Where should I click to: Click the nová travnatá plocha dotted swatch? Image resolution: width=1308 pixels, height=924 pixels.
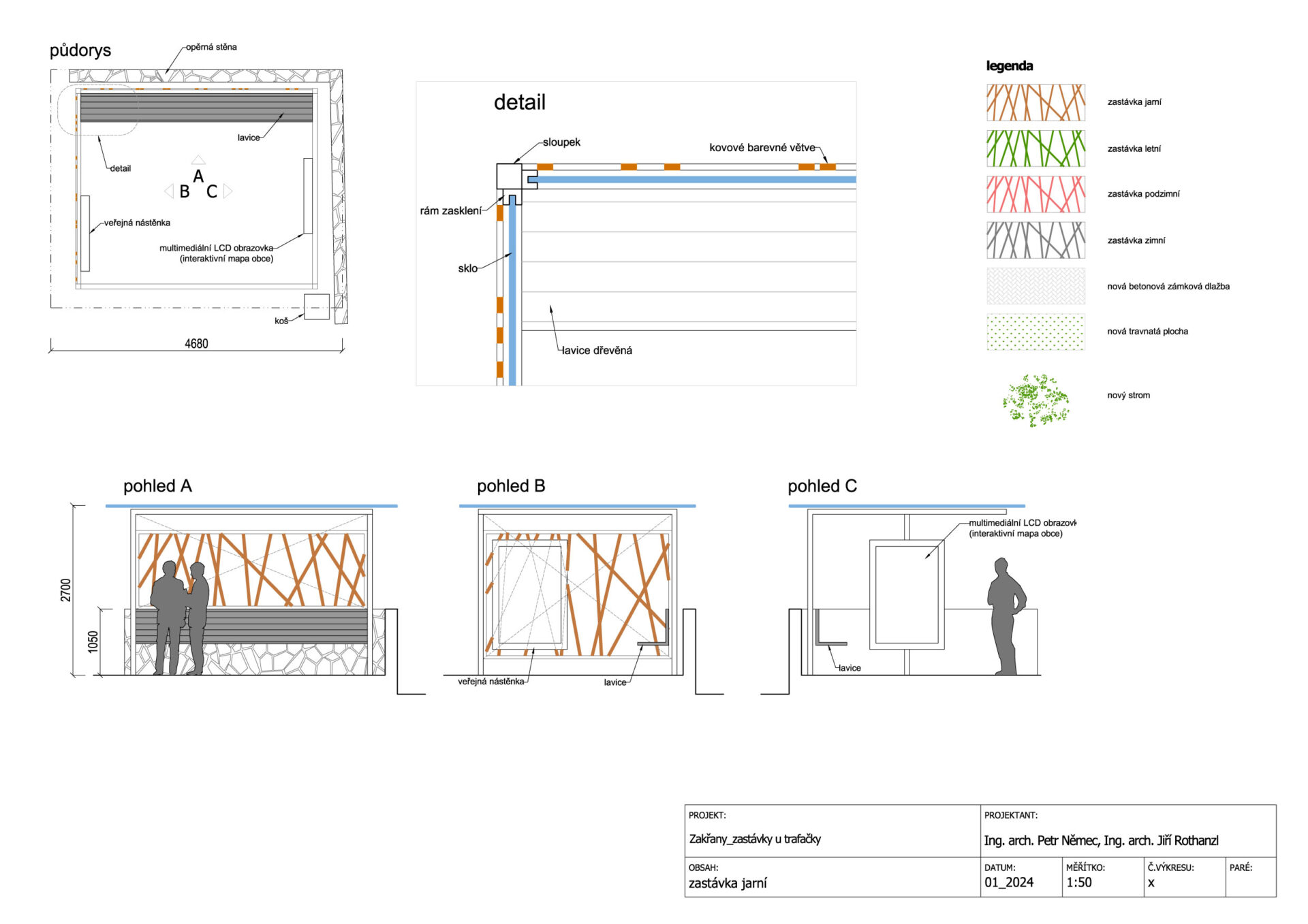(1035, 332)
